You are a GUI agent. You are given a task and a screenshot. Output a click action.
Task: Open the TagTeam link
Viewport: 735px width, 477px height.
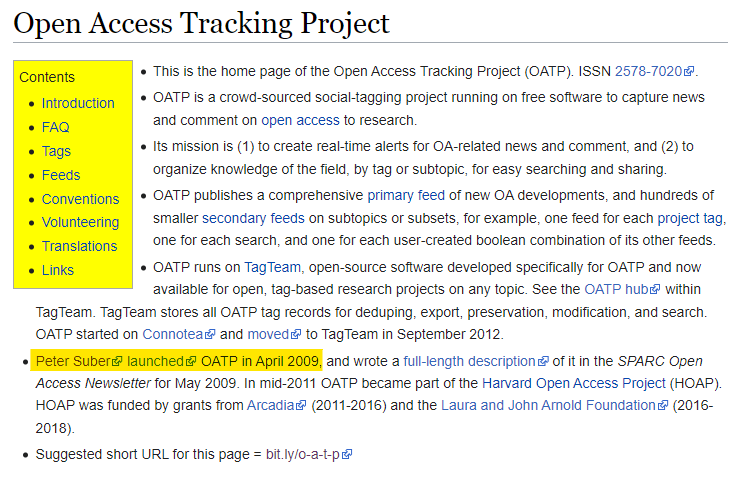pos(272,267)
